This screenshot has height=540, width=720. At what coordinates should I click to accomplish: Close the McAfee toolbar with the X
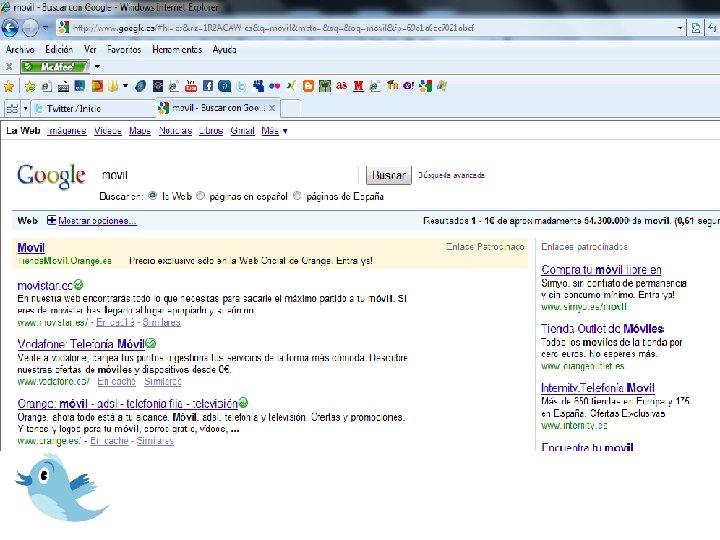tap(9, 67)
